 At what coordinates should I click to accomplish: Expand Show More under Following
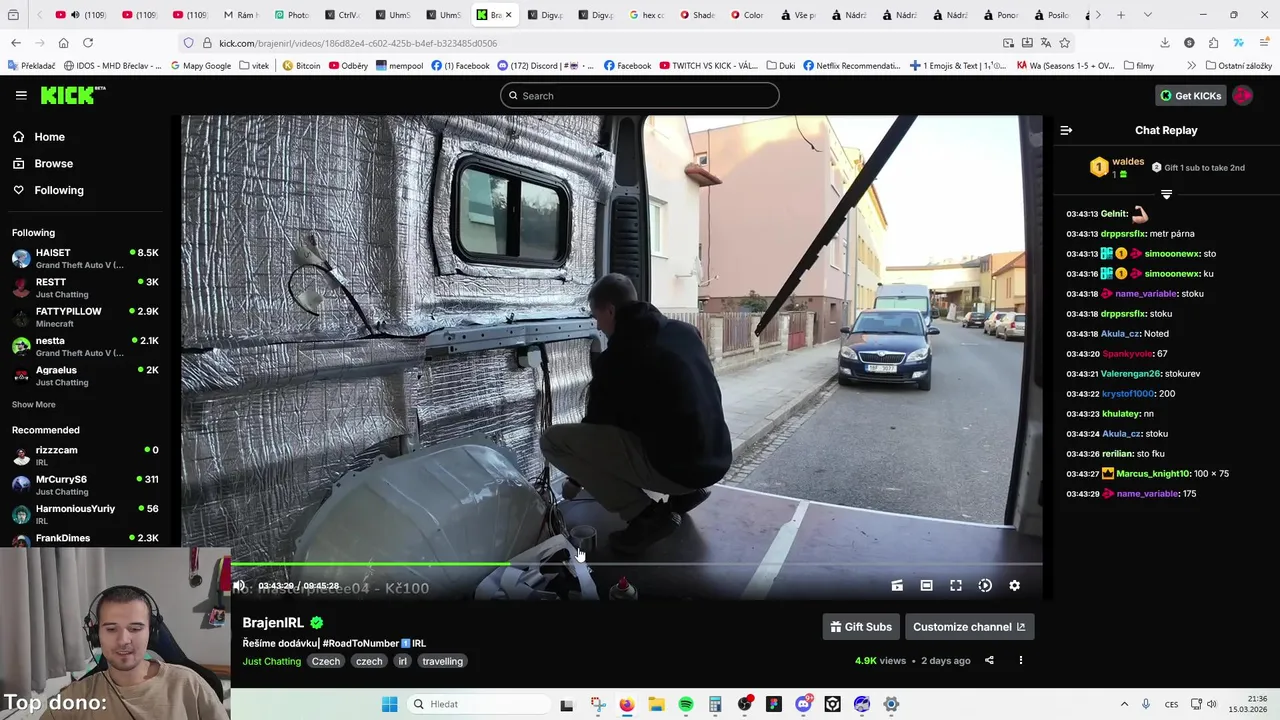(x=33, y=404)
